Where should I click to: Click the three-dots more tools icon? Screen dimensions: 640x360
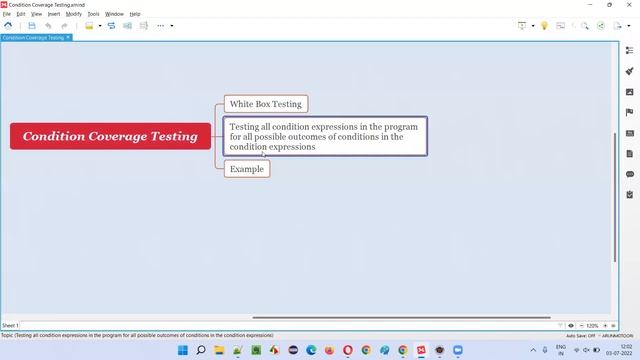pos(160,26)
